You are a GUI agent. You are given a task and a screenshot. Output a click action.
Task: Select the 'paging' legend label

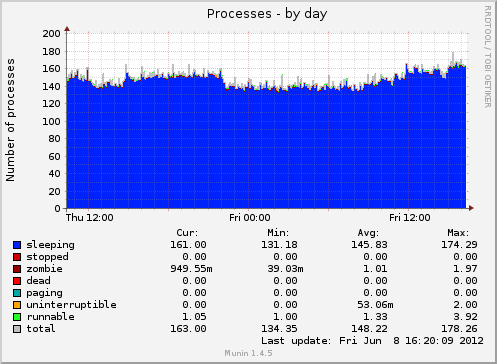tap(44, 293)
